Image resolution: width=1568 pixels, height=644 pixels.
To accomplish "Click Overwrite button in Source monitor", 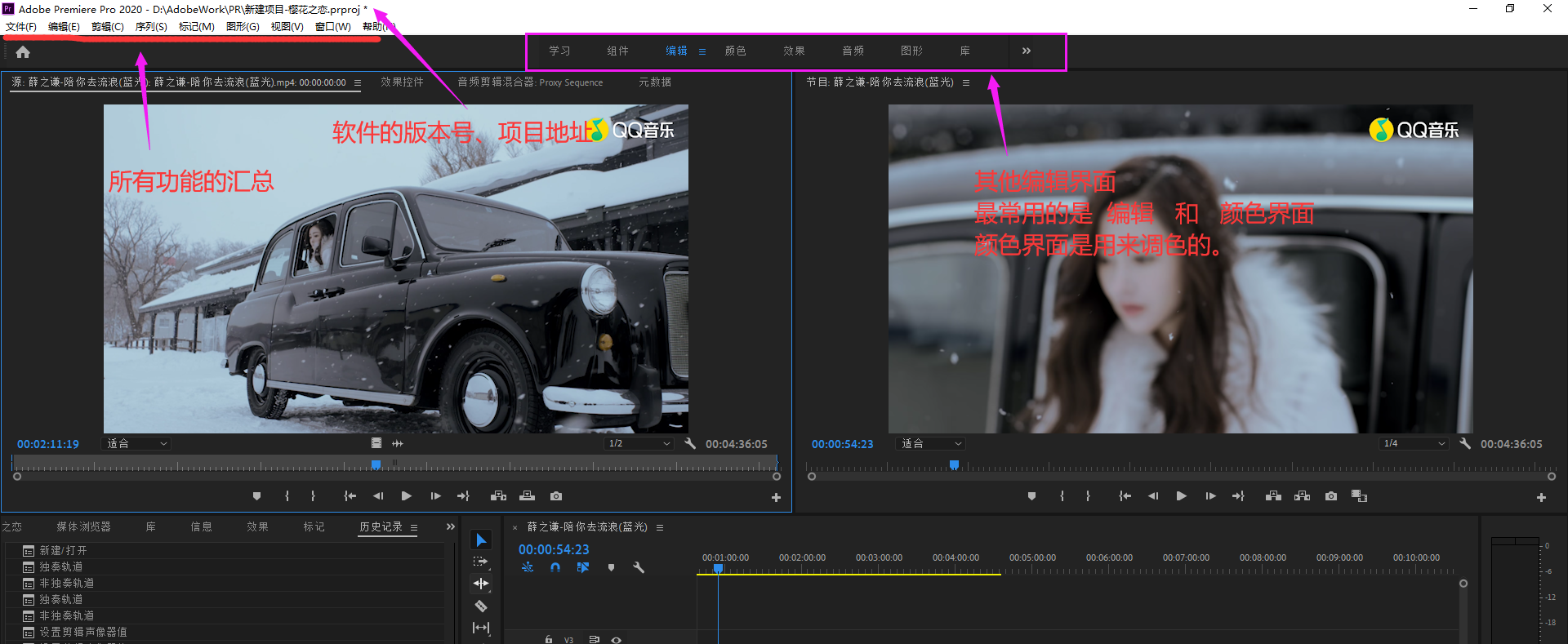I will [x=527, y=496].
